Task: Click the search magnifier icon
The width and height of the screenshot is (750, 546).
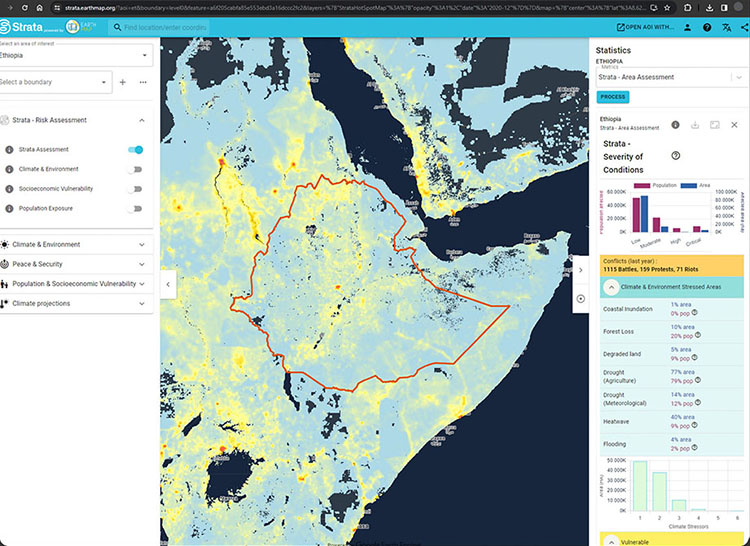Action: tap(117, 27)
